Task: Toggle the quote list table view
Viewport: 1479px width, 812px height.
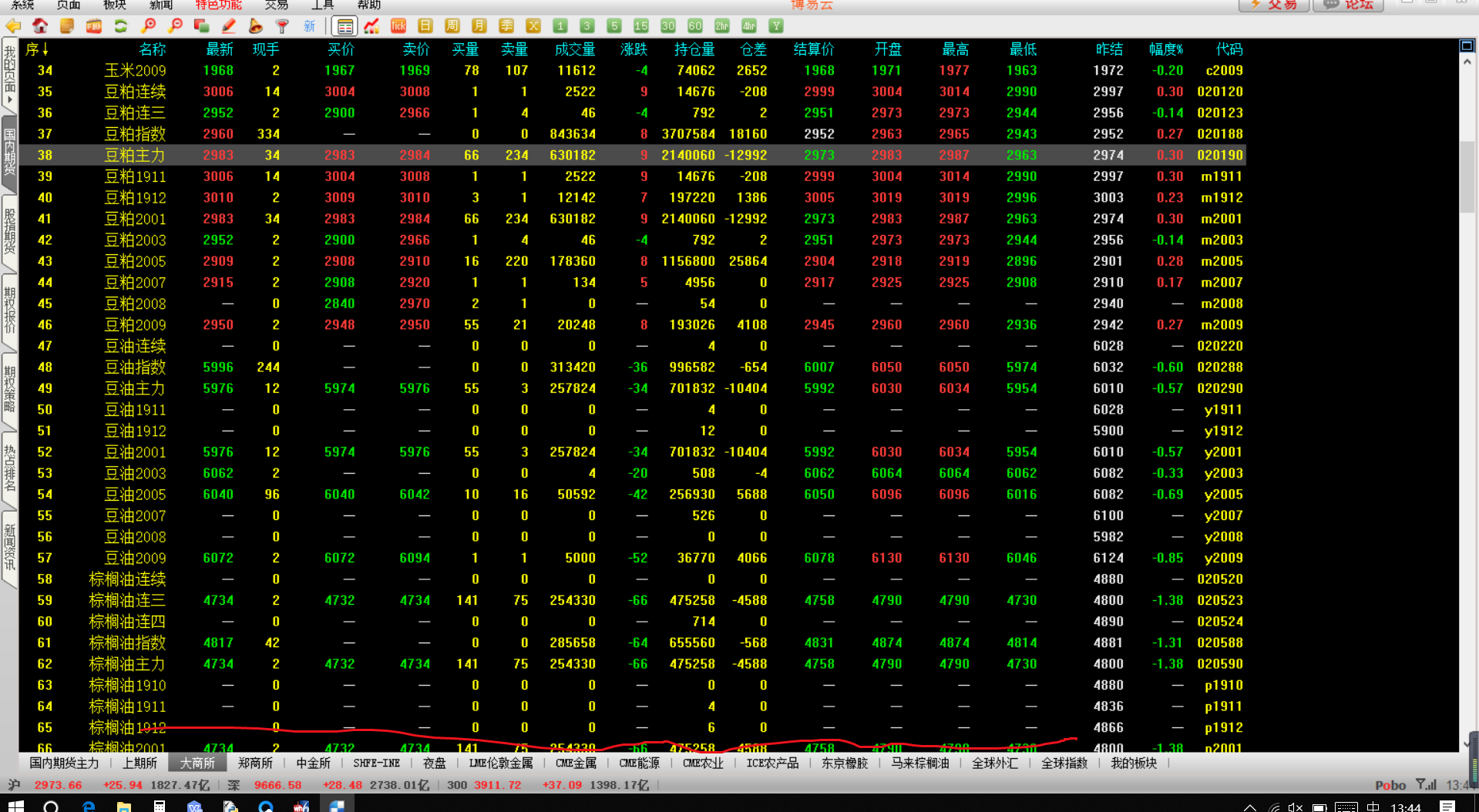Action: tap(345, 26)
